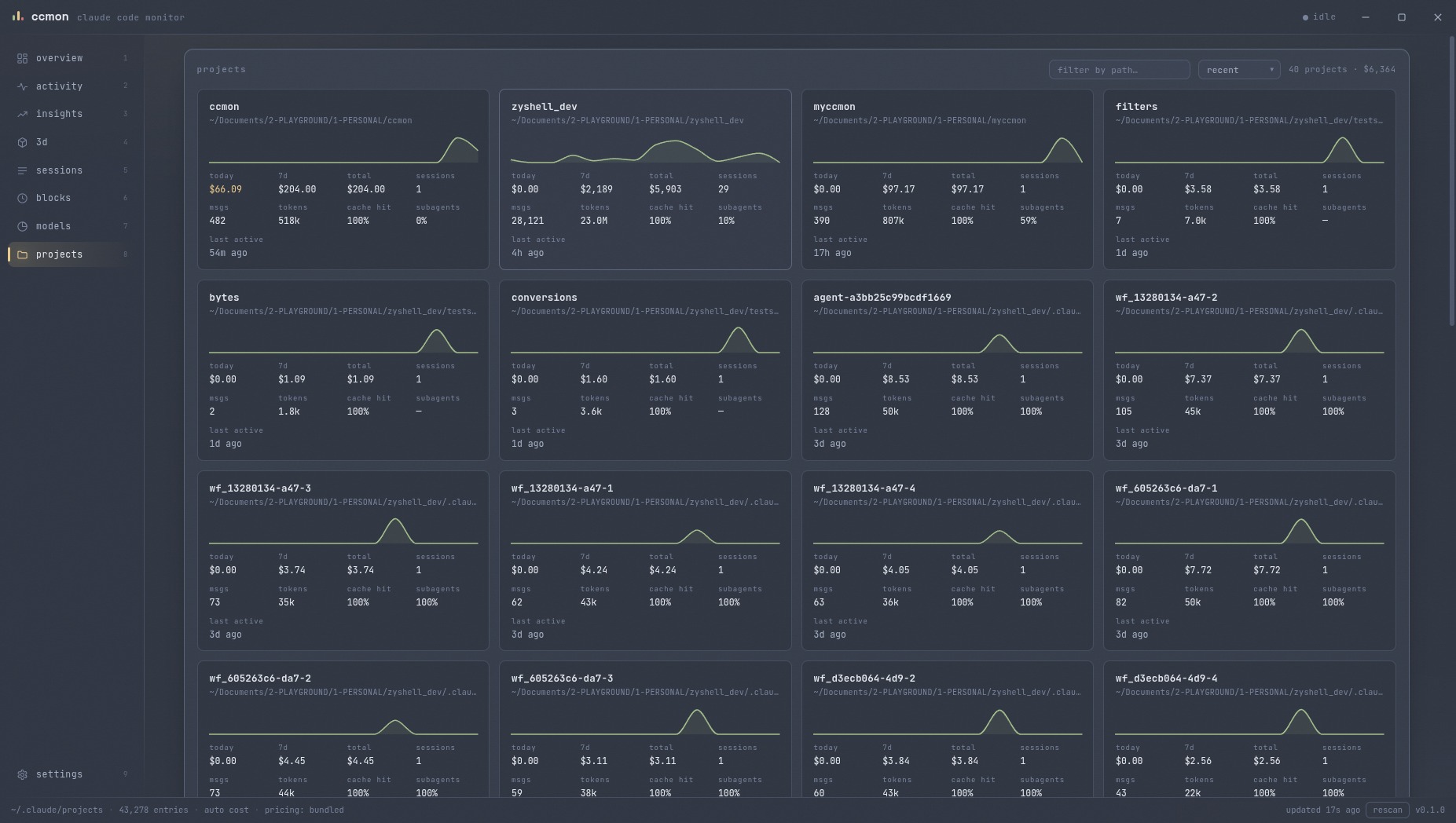Screen dimensions: 1456x823
Task: Click the $66.09 today cost in ccmon
Action: click(226, 189)
